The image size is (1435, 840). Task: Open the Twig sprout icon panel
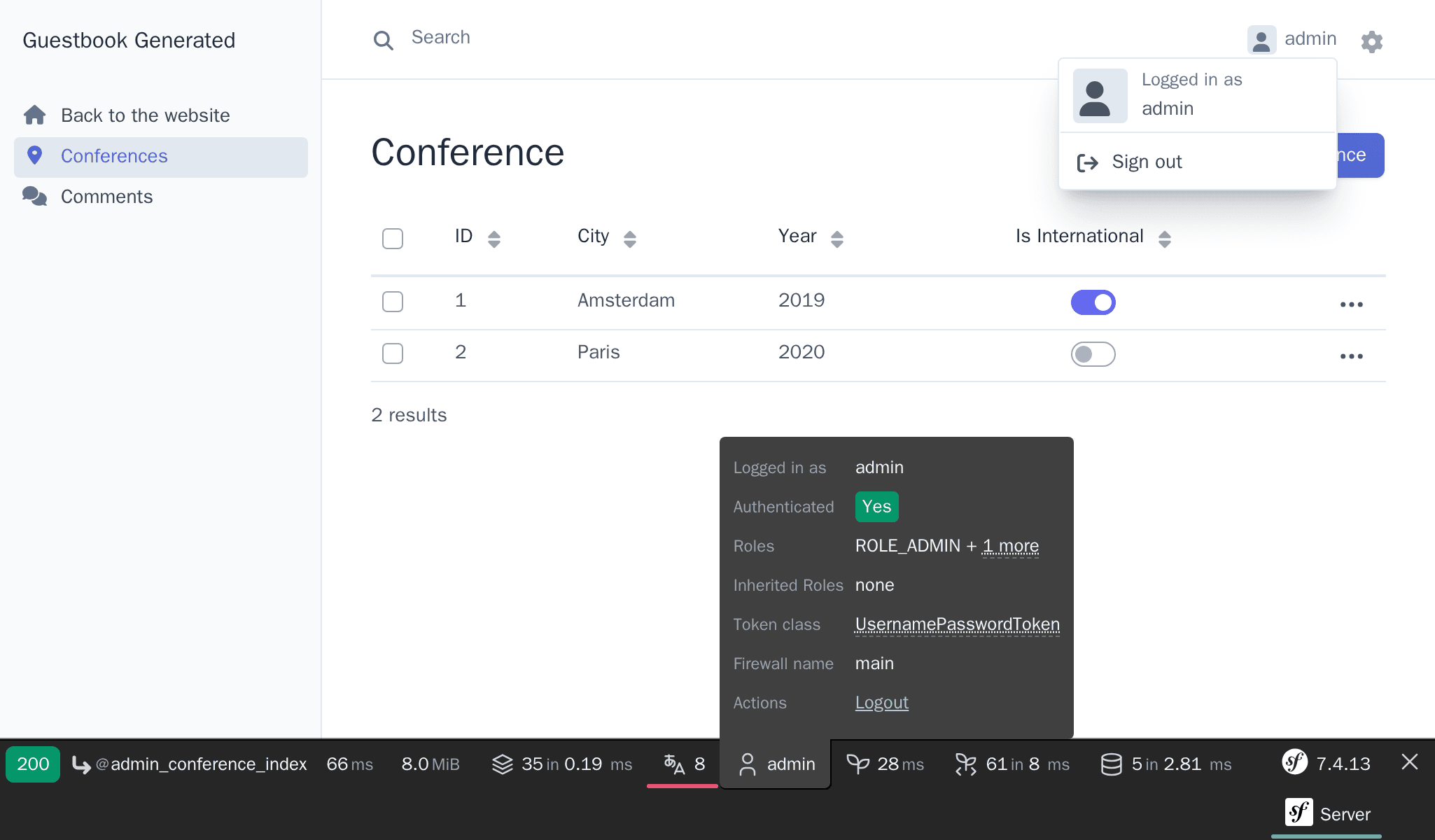pos(857,764)
